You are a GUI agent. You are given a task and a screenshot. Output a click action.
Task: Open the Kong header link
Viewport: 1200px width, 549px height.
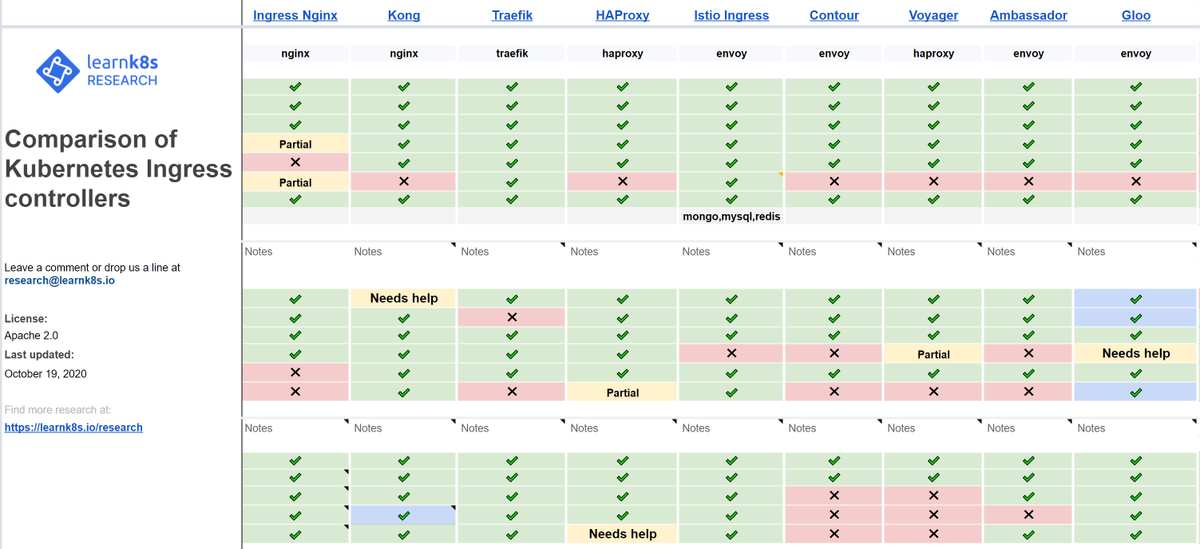coord(404,15)
